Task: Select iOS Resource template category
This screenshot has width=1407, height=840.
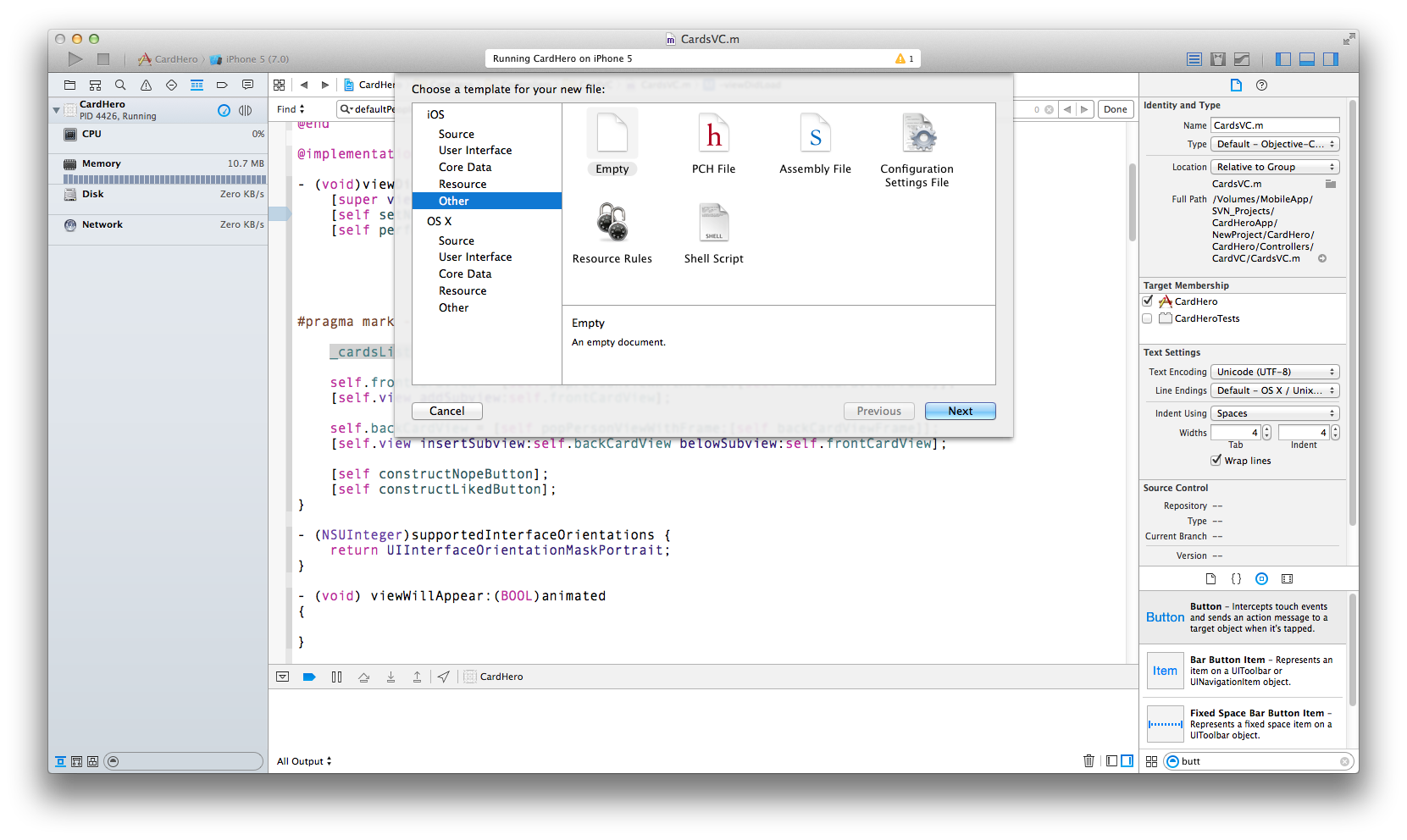Action: 463,184
